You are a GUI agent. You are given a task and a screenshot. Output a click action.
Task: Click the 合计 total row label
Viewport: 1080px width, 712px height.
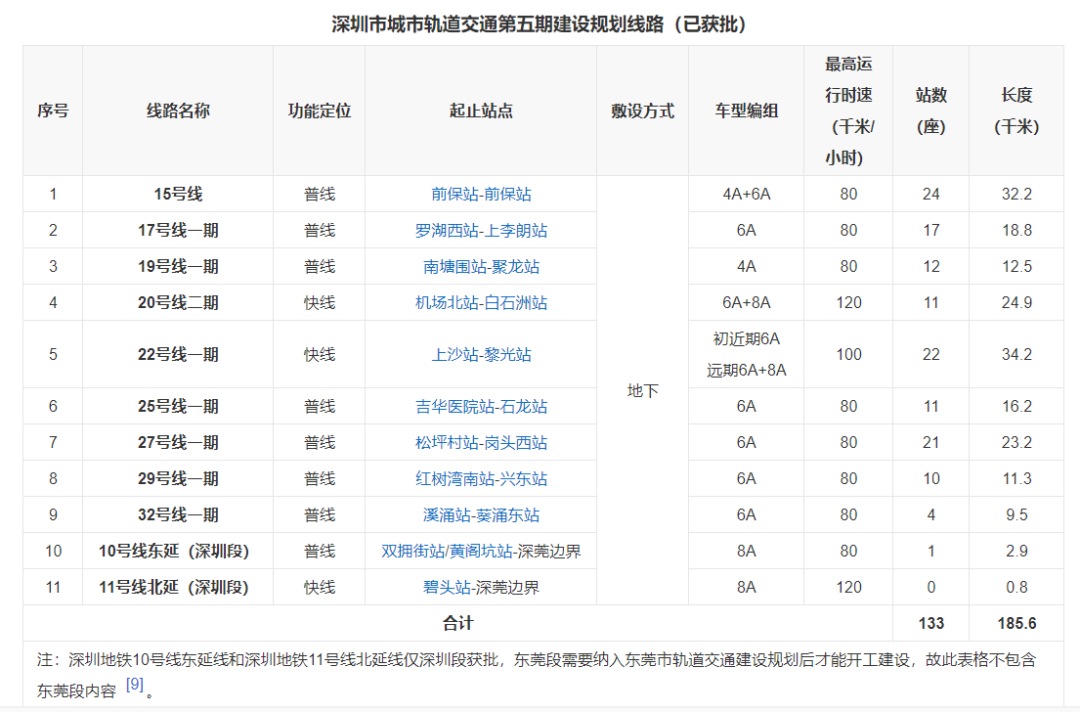point(458,623)
